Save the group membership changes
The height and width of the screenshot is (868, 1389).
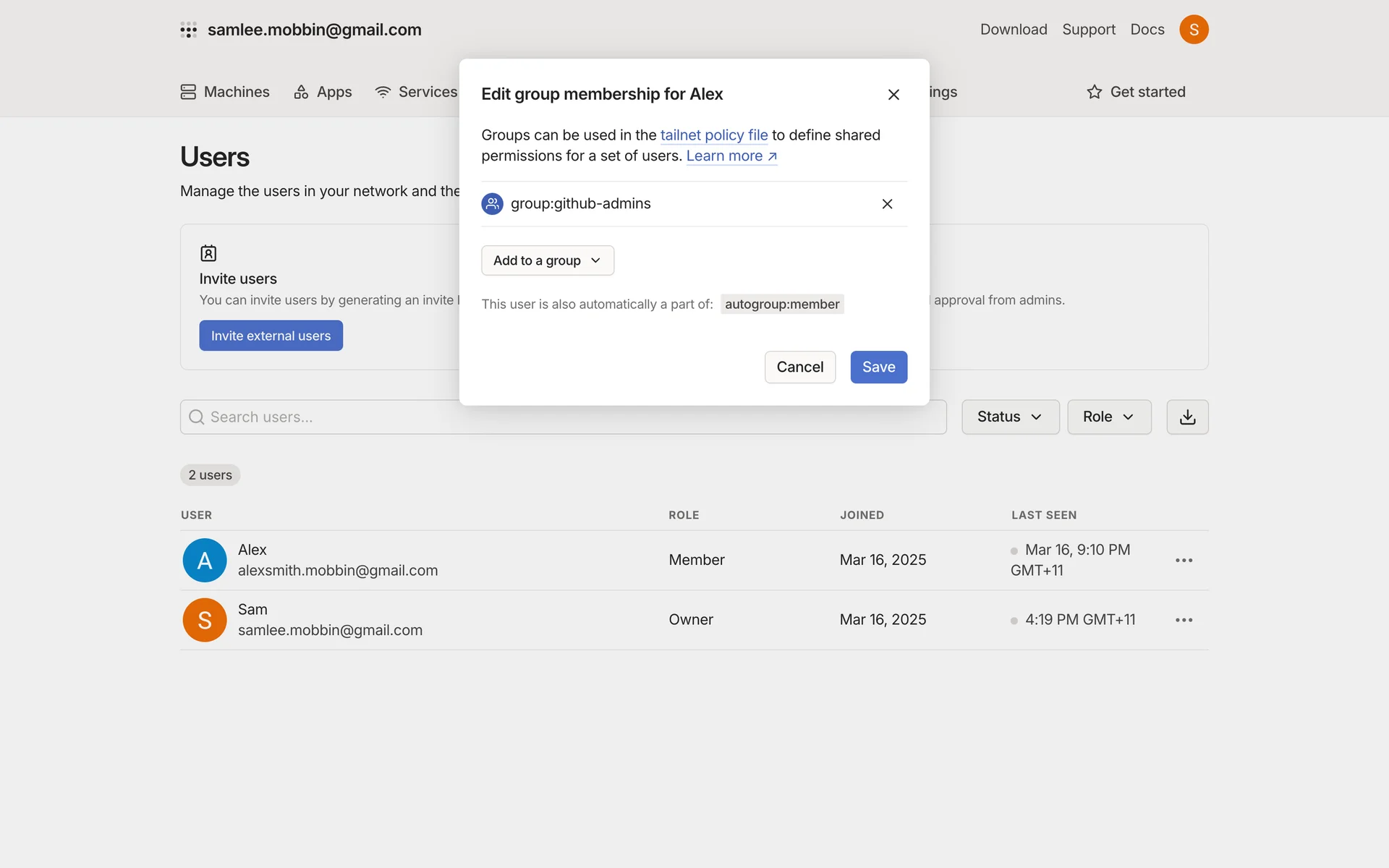(x=878, y=367)
